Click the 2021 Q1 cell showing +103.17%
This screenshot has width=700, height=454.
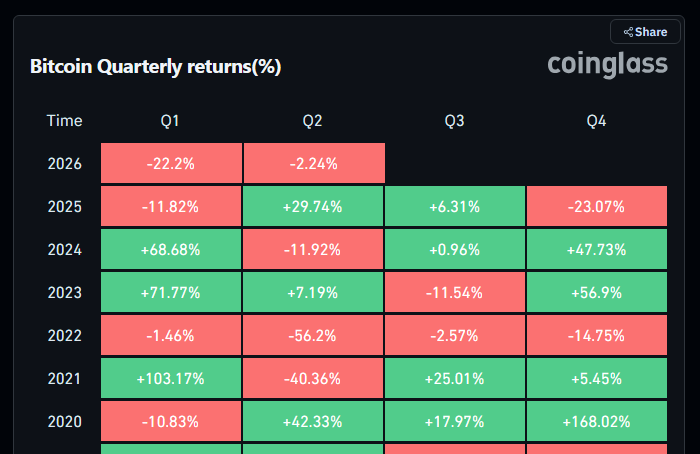coord(171,379)
